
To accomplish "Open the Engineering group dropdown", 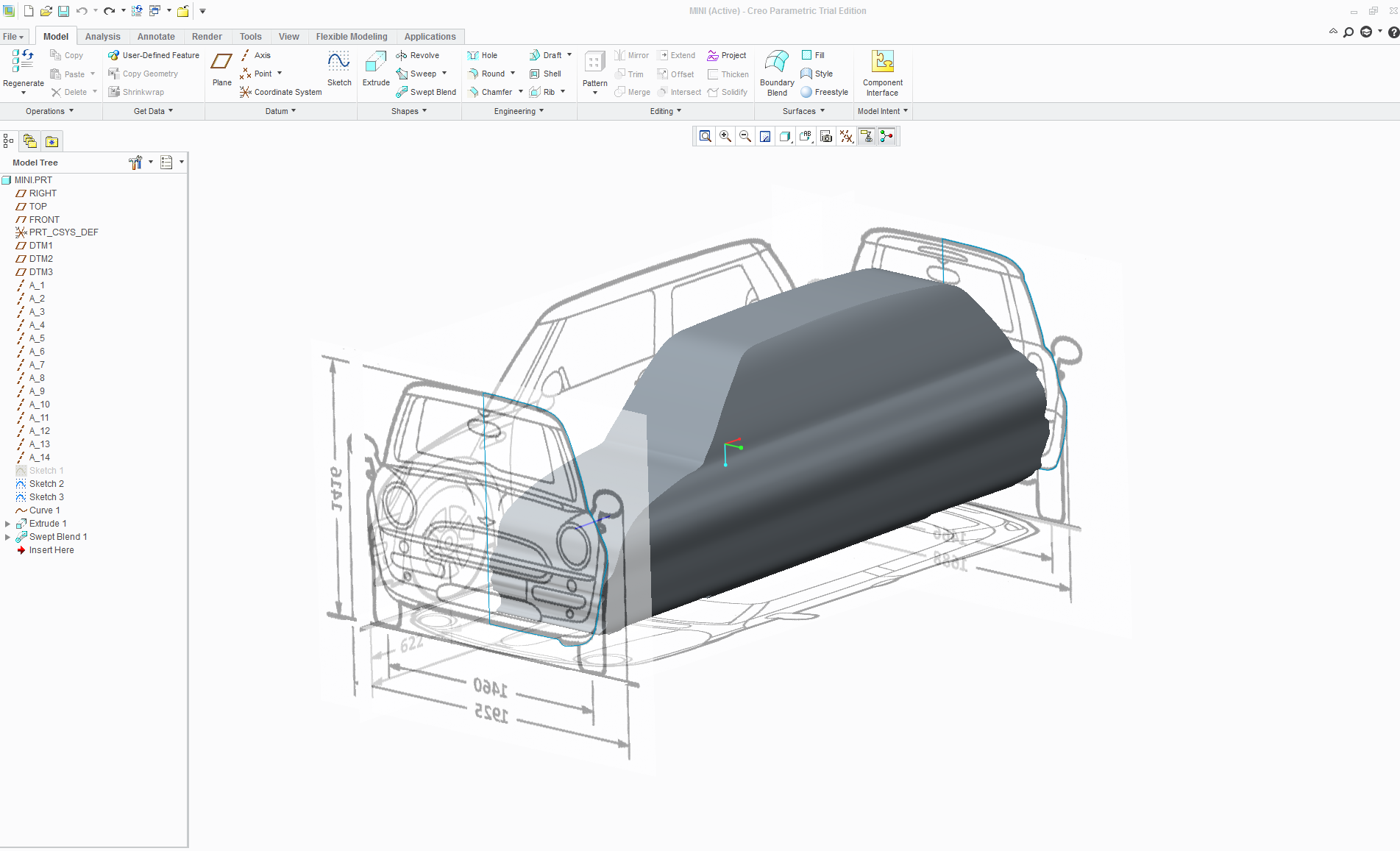I will pyautogui.click(x=519, y=111).
